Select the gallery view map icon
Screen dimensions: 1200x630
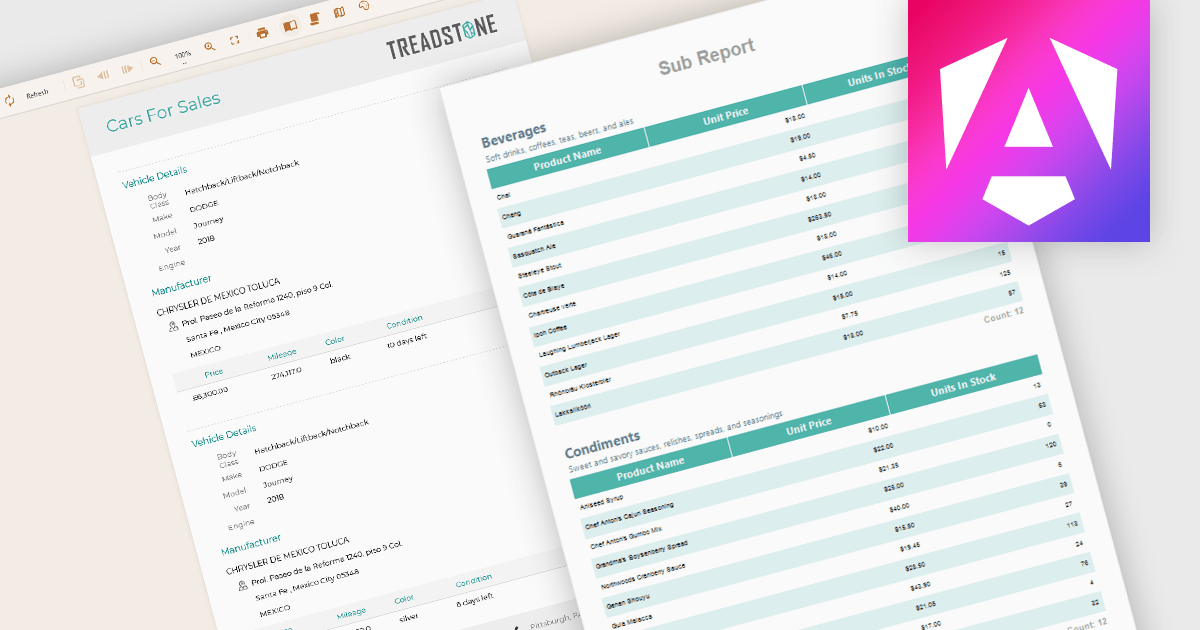(x=339, y=12)
